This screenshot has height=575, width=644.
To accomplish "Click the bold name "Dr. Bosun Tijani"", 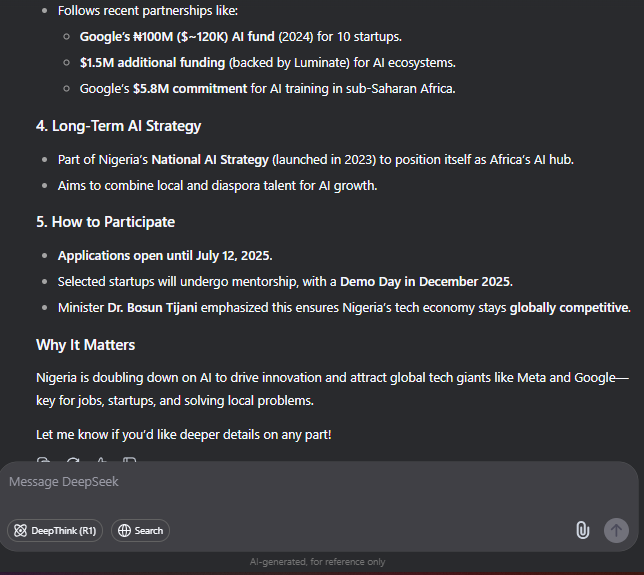I will coord(152,308).
